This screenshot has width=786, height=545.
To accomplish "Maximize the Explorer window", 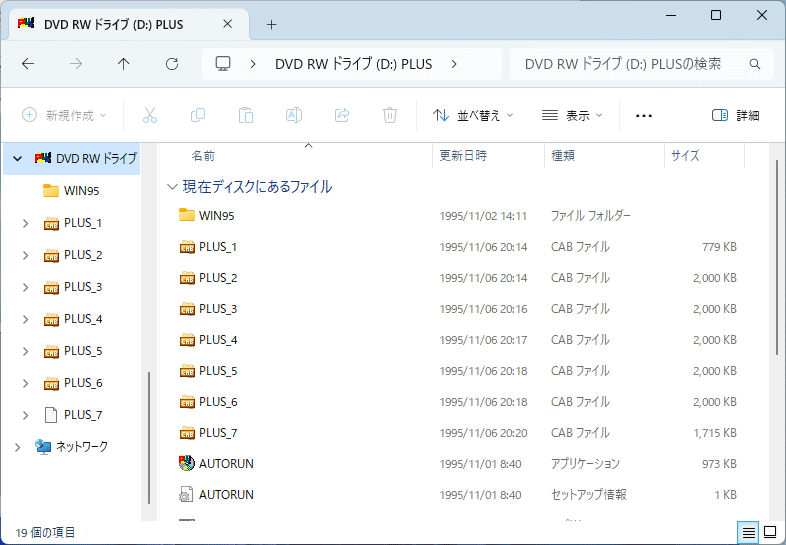I will 716,16.
